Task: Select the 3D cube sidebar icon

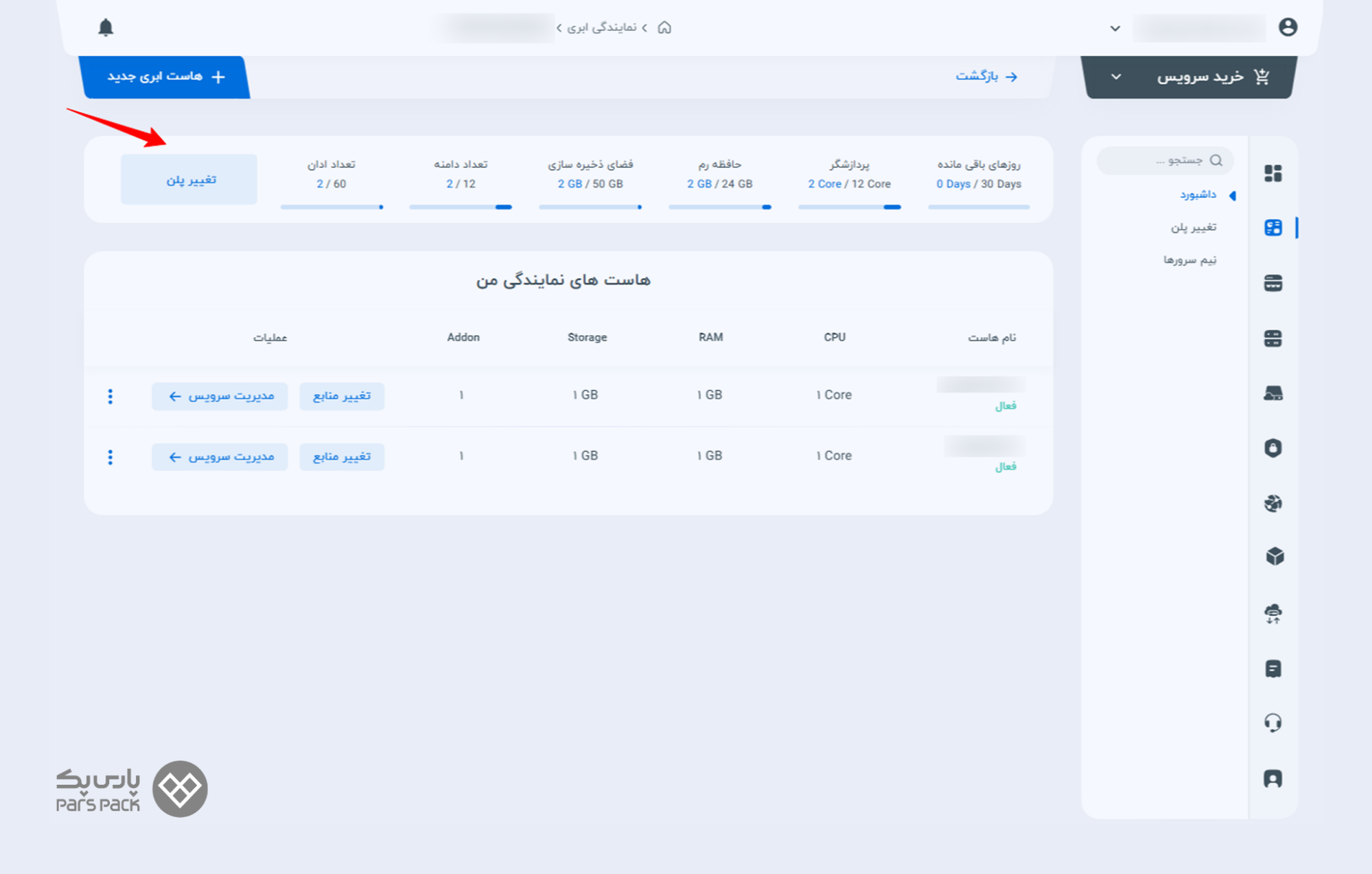Action: pos(1274,556)
